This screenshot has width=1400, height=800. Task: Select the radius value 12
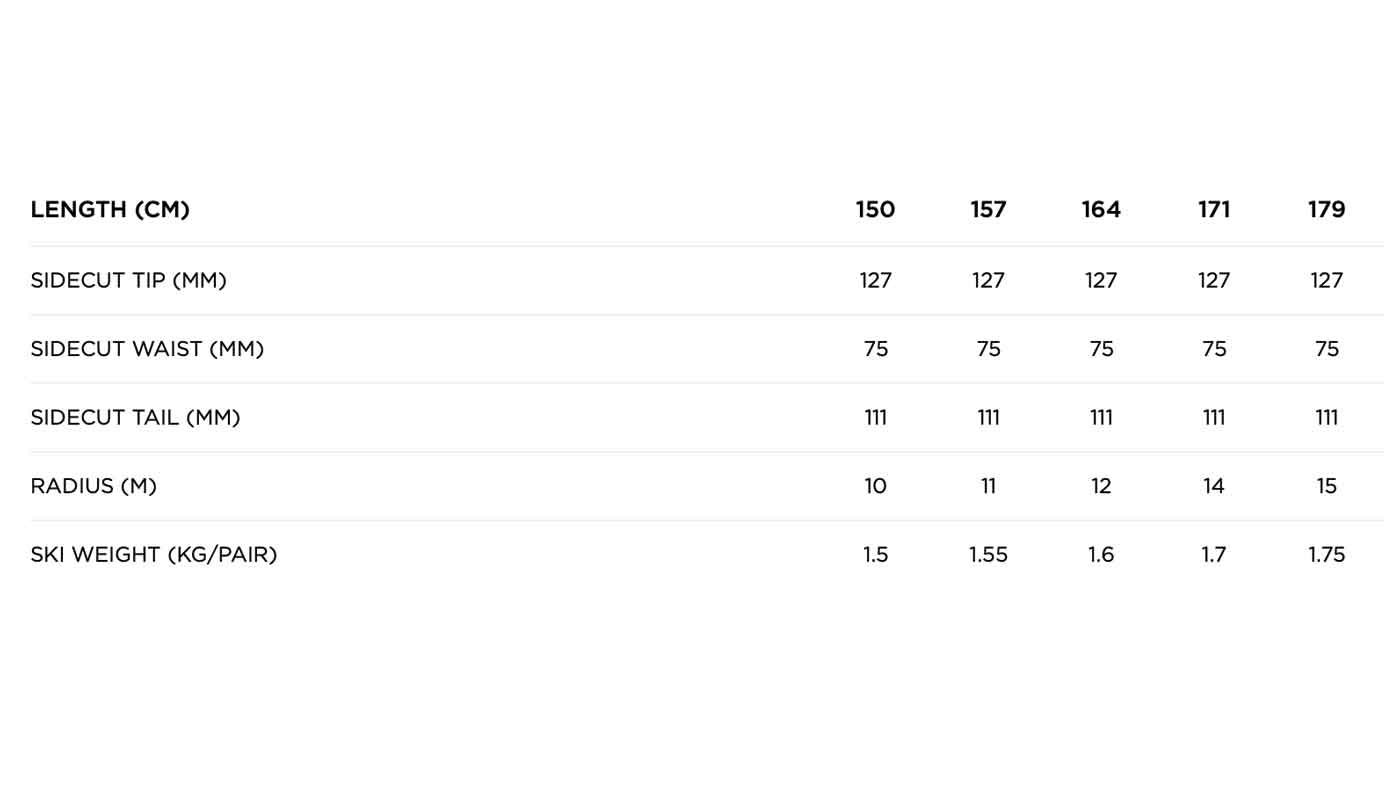1101,487
